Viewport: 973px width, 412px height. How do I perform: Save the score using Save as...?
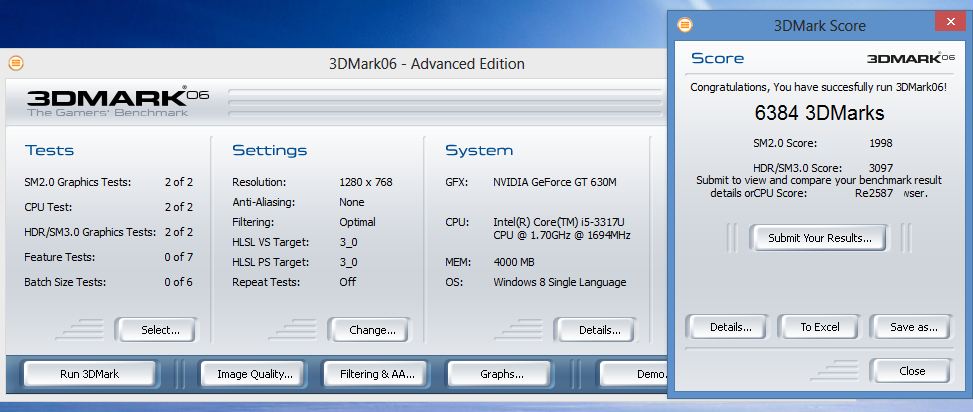pyautogui.click(x=913, y=327)
